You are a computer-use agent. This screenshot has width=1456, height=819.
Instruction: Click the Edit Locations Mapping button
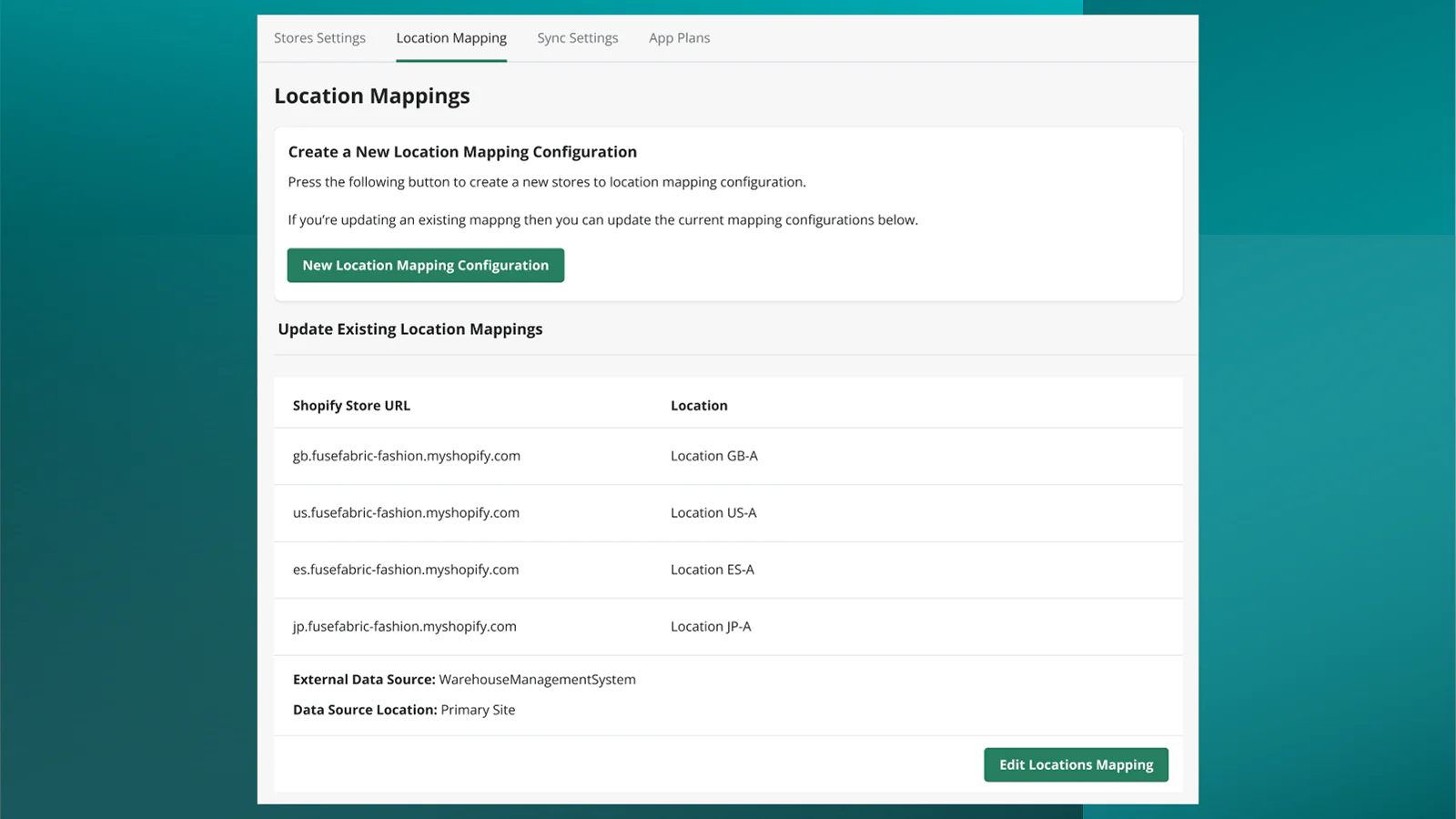1076,764
